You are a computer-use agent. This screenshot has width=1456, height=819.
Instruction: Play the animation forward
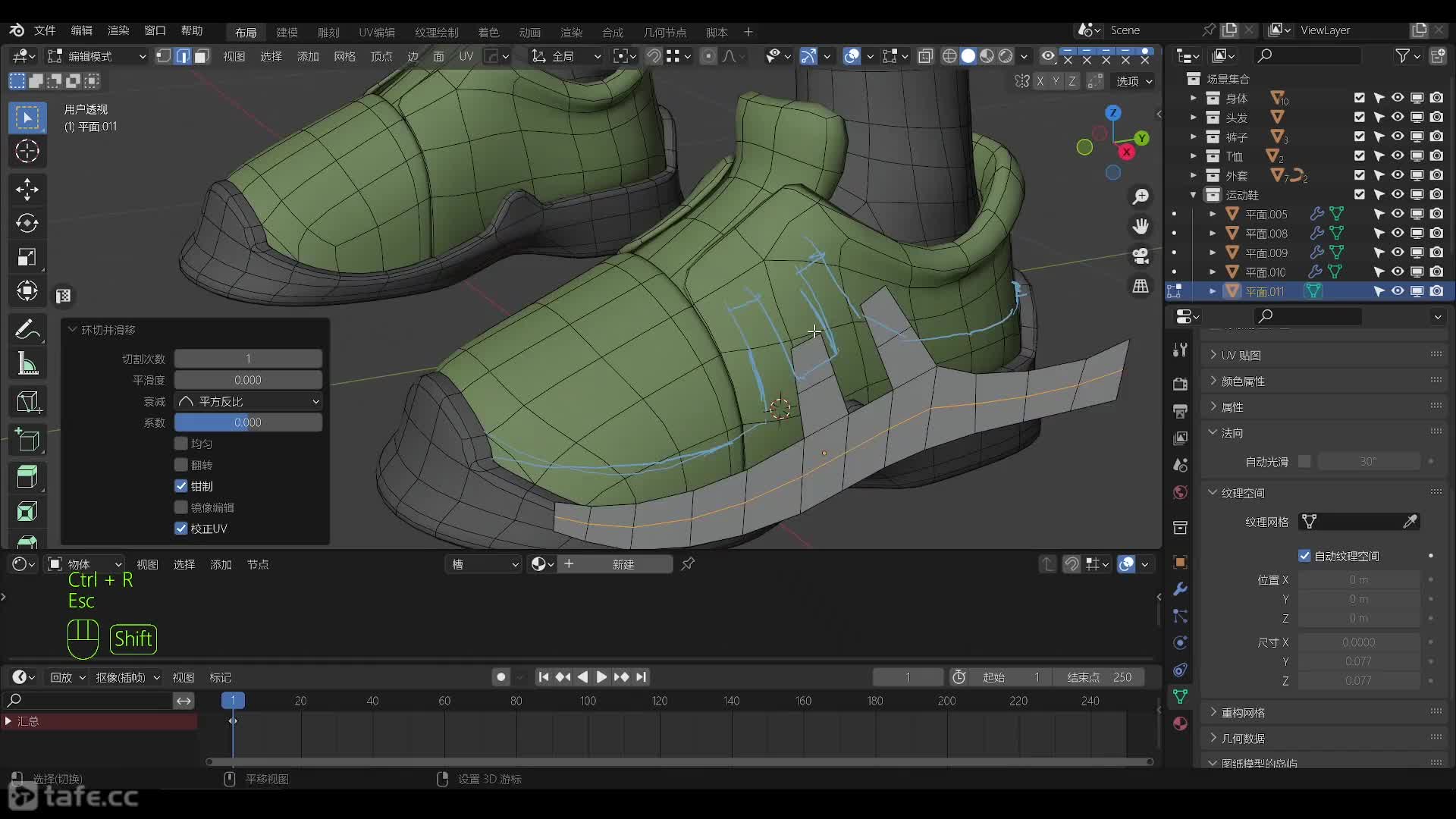[601, 677]
